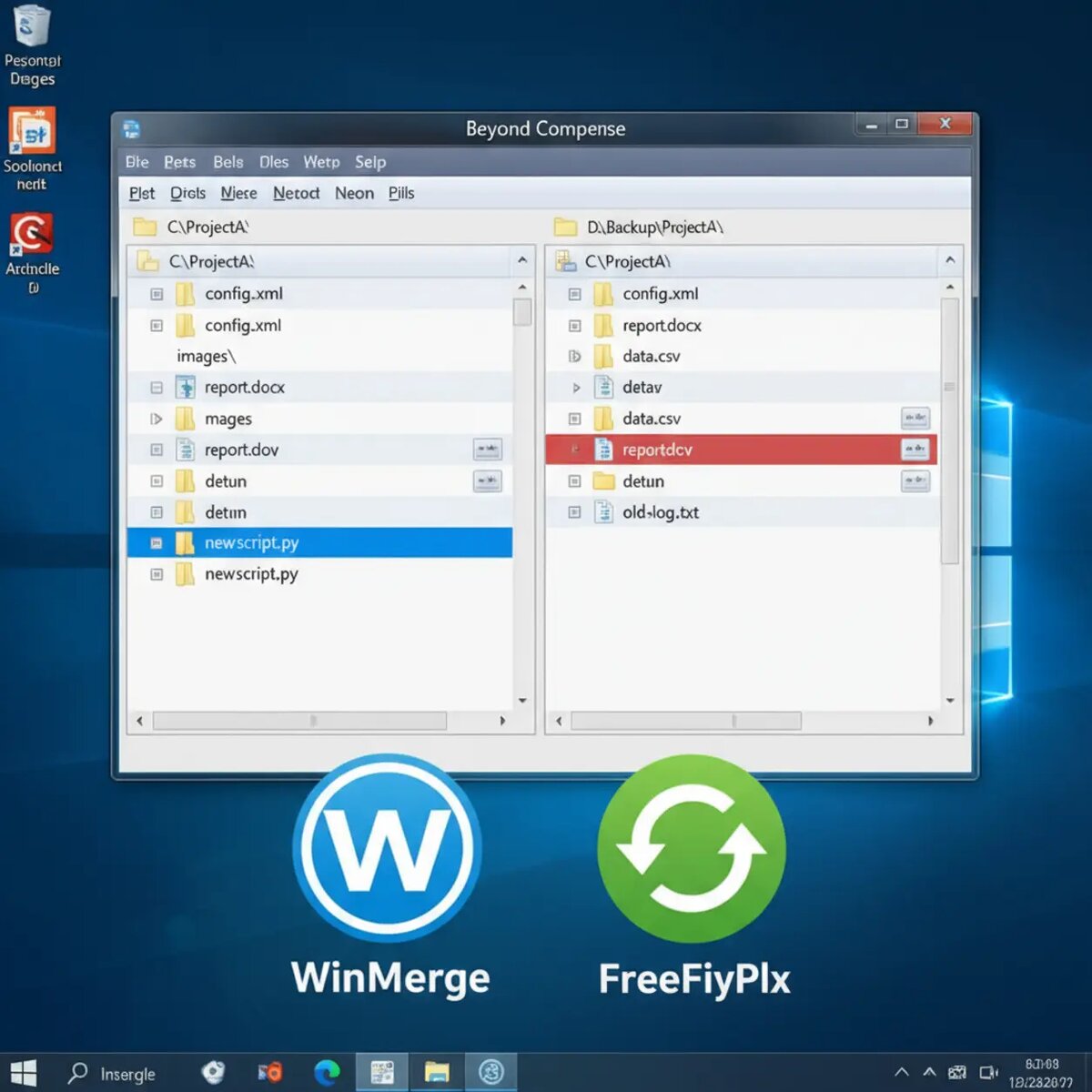
Task: Toggle checkbox of old-log.txt row
Action: [x=574, y=512]
